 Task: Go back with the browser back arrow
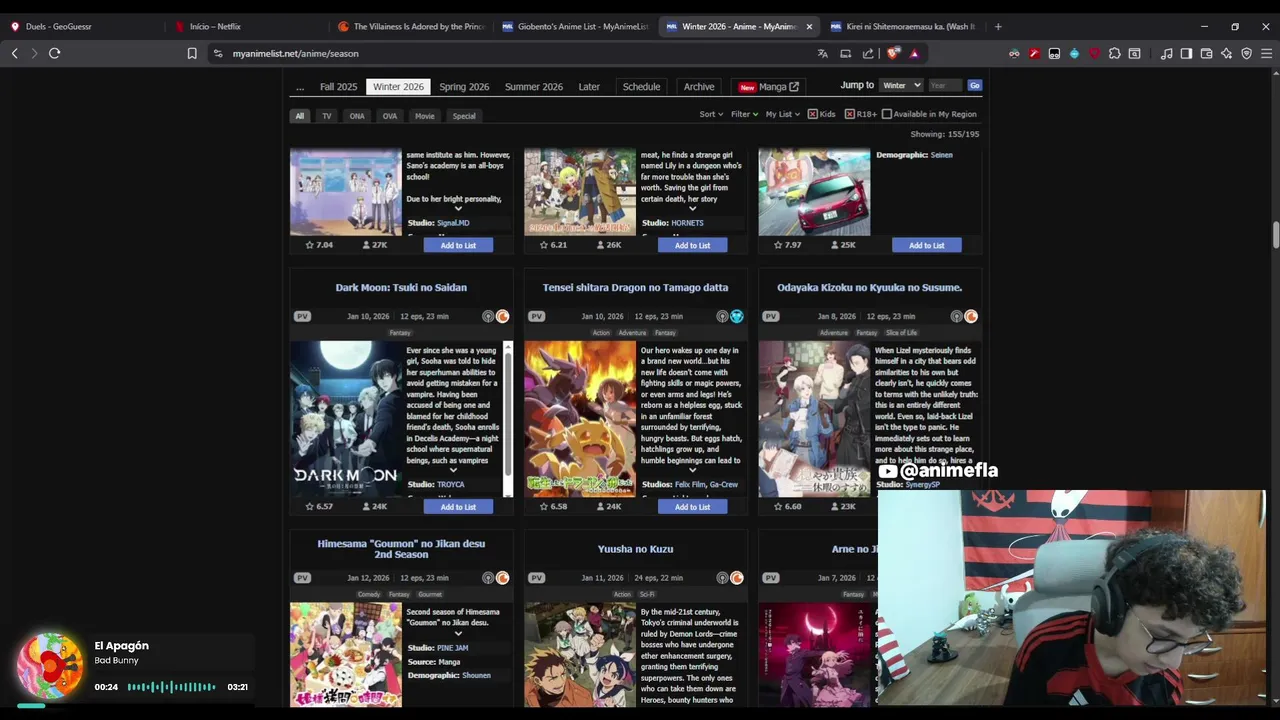tap(15, 53)
